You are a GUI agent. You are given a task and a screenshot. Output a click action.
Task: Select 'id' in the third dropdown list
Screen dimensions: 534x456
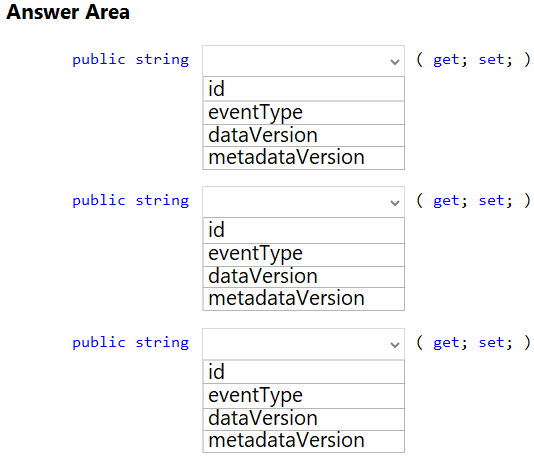click(x=303, y=372)
